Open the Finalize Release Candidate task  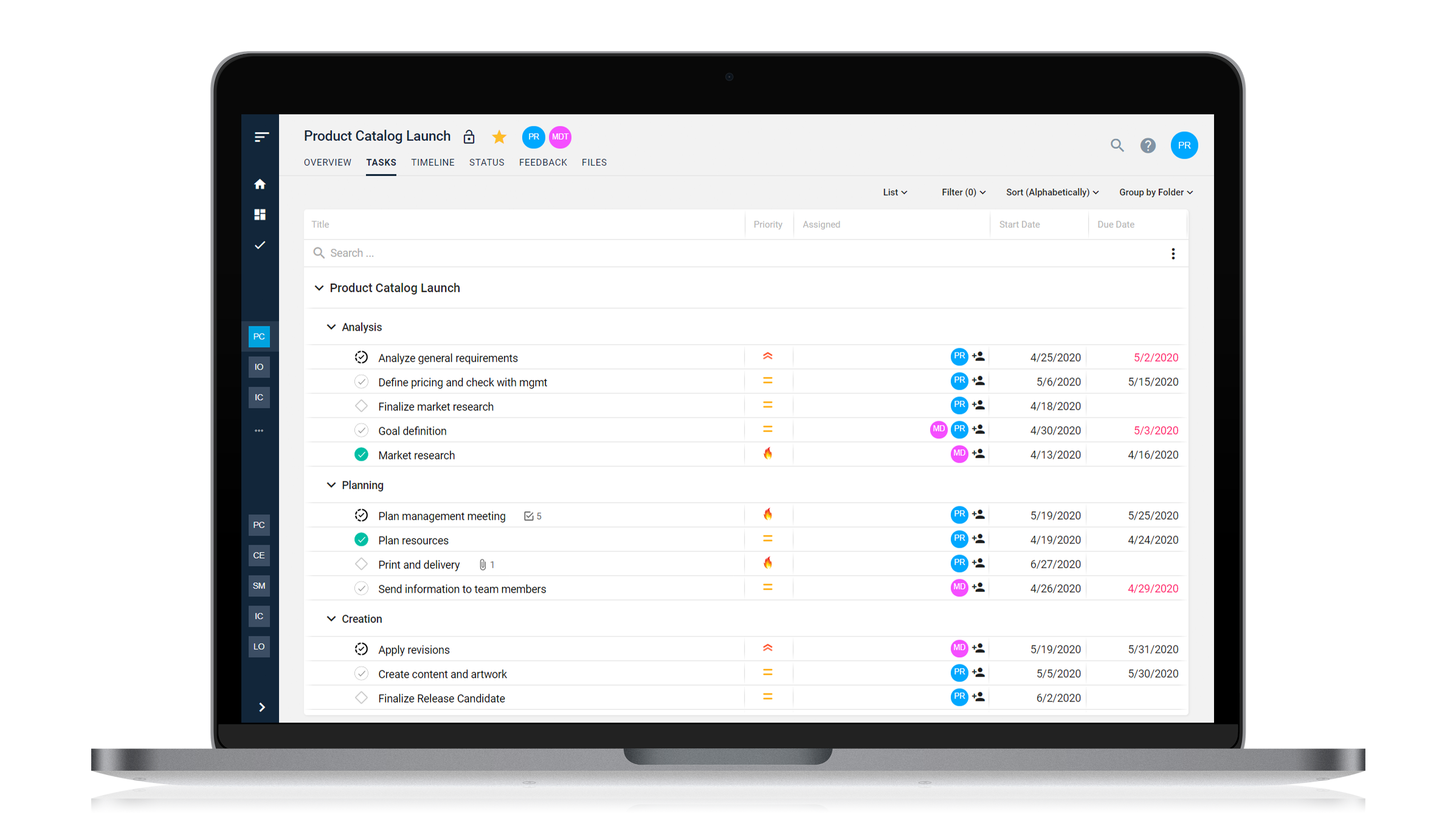[x=441, y=698]
